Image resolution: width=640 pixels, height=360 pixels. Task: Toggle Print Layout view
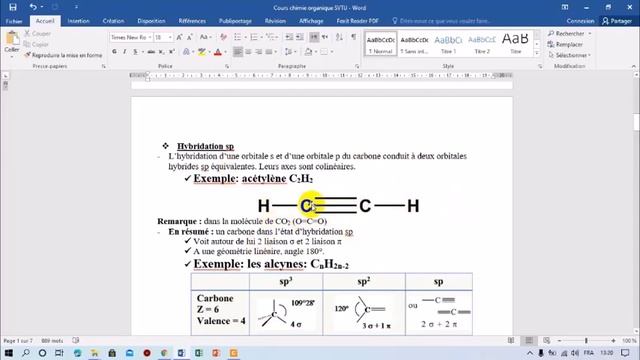point(529,340)
